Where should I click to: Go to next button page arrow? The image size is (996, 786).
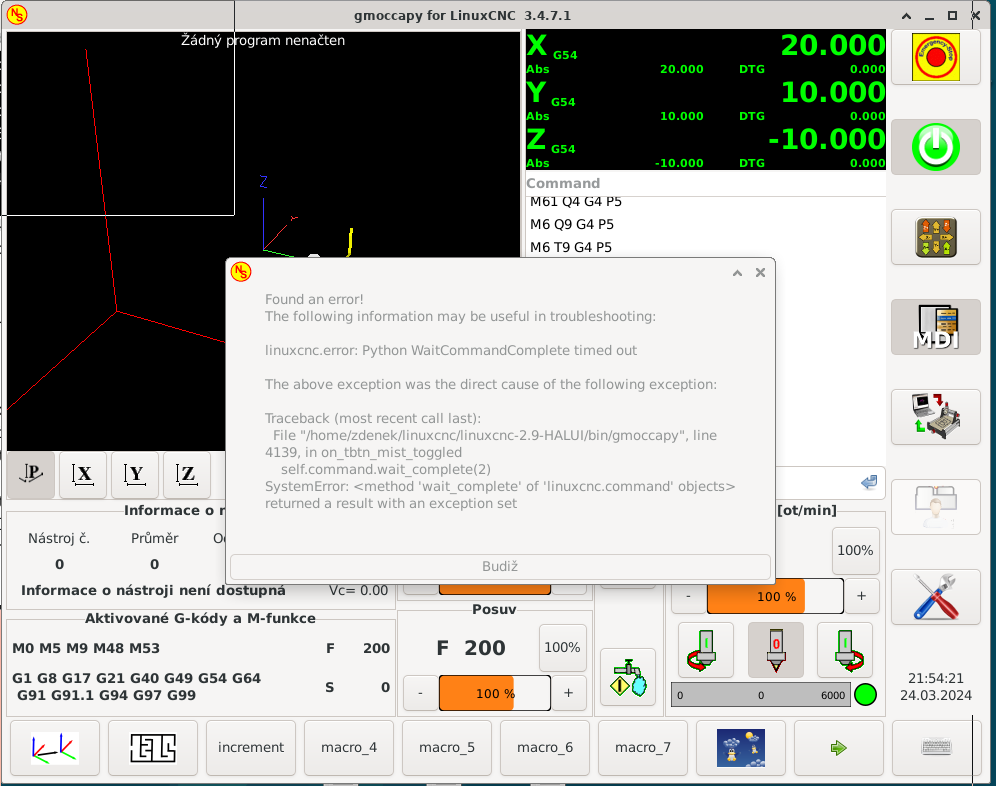[838, 748]
